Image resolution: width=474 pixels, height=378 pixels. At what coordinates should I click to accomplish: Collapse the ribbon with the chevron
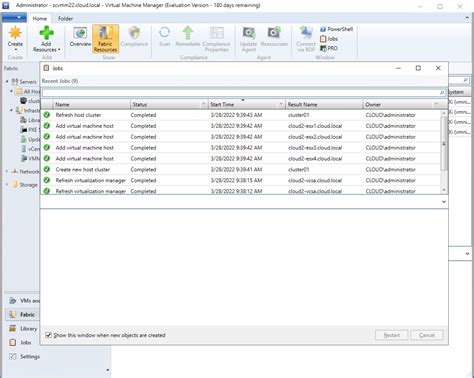[x=467, y=18]
